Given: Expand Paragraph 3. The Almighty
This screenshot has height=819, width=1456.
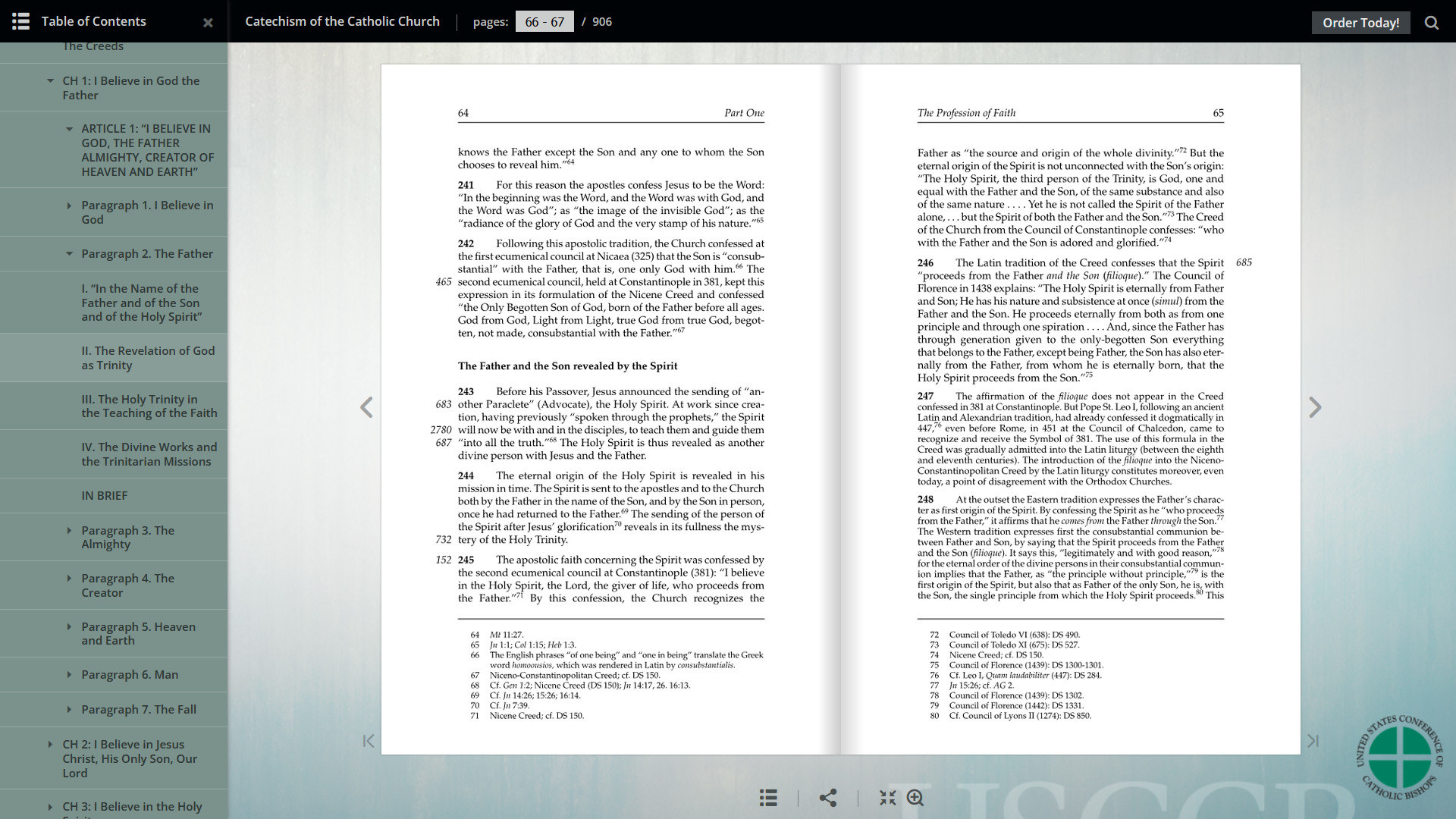Looking at the screenshot, I should pyautogui.click(x=69, y=531).
